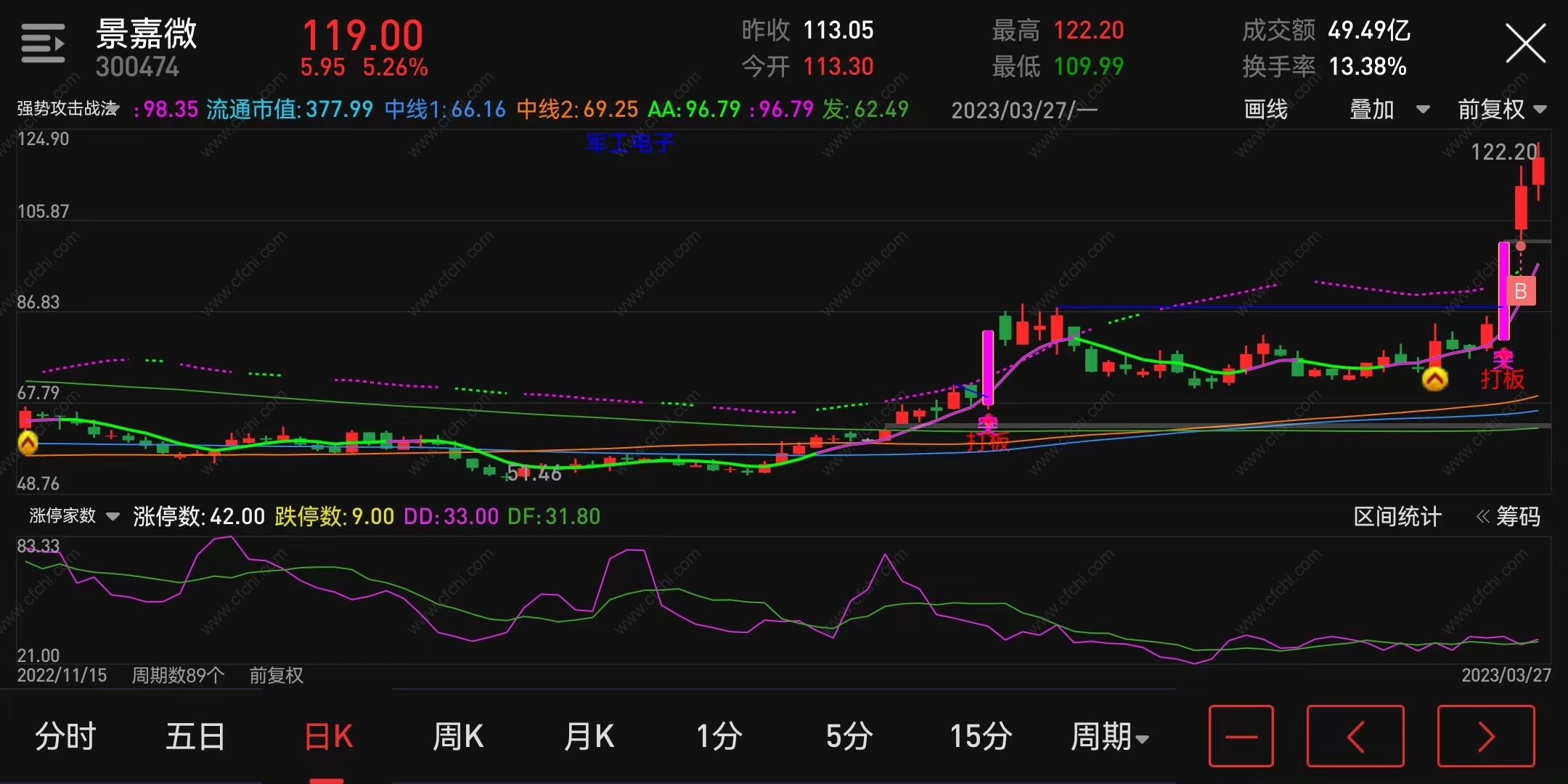Go to next period with right arrow

point(1485,736)
